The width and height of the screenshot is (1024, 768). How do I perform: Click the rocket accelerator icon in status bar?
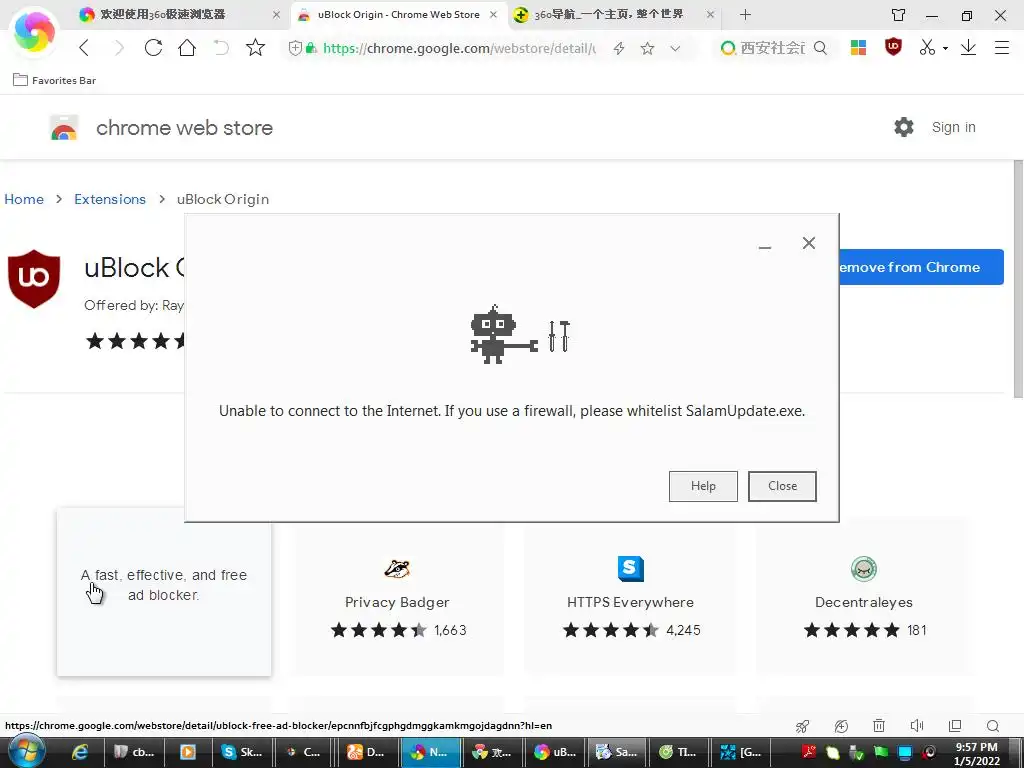pos(803,726)
